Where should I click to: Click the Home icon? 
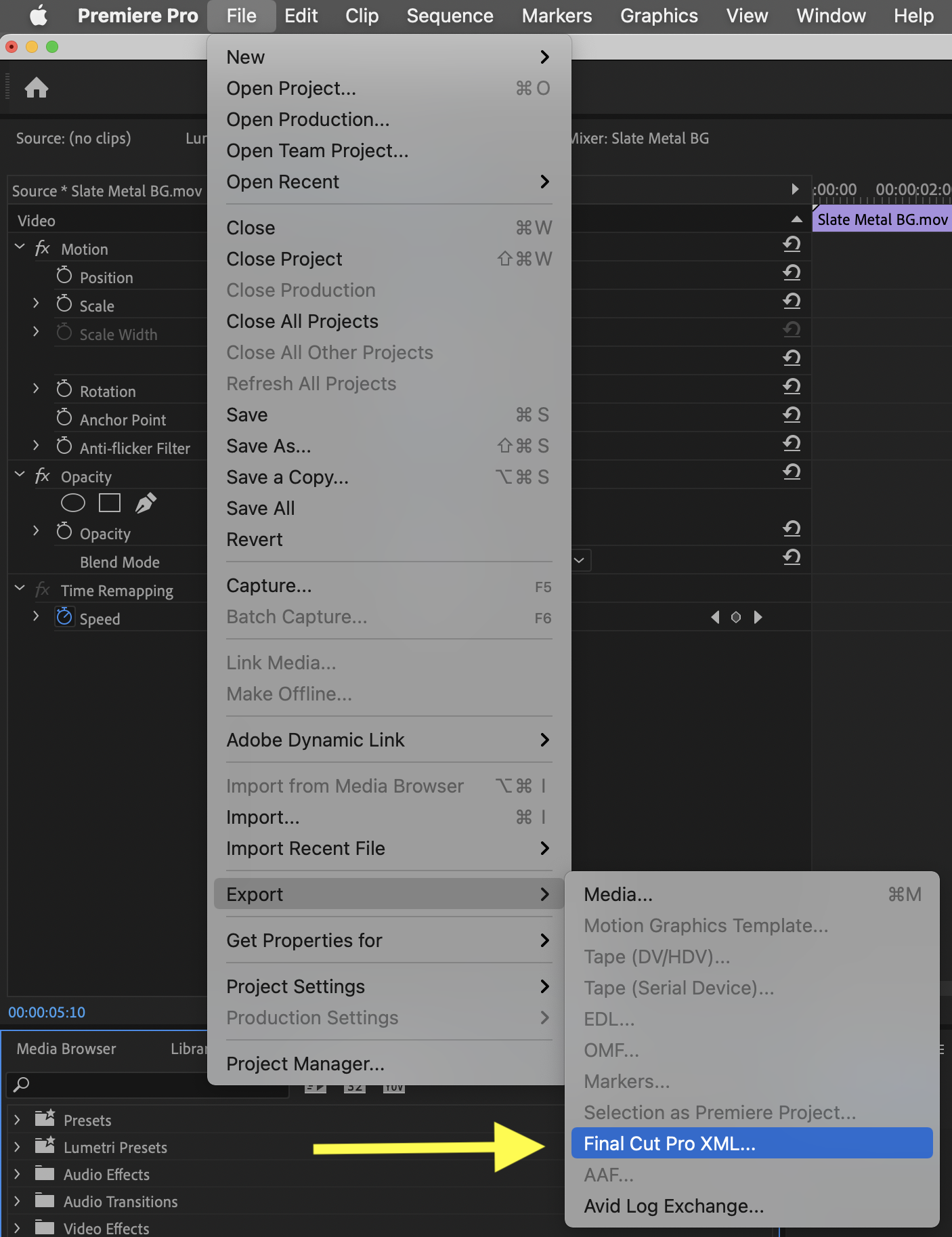point(37,87)
